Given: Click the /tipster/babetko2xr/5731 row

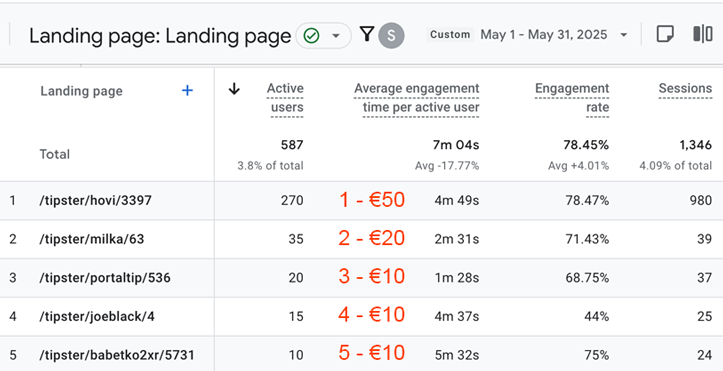Looking at the screenshot, I should 362,354.
